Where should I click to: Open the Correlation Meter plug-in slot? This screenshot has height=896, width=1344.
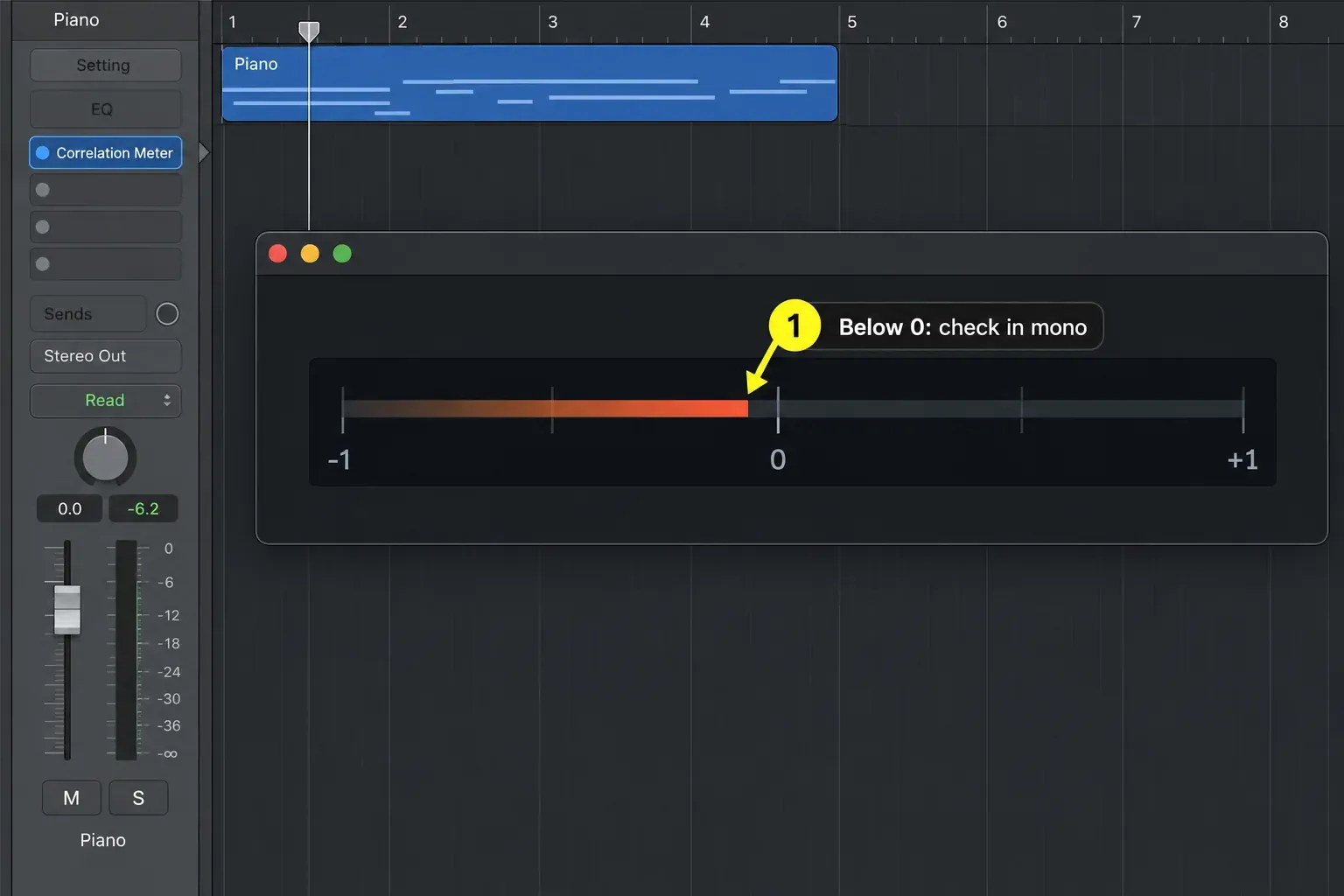pyautogui.click(x=106, y=152)
